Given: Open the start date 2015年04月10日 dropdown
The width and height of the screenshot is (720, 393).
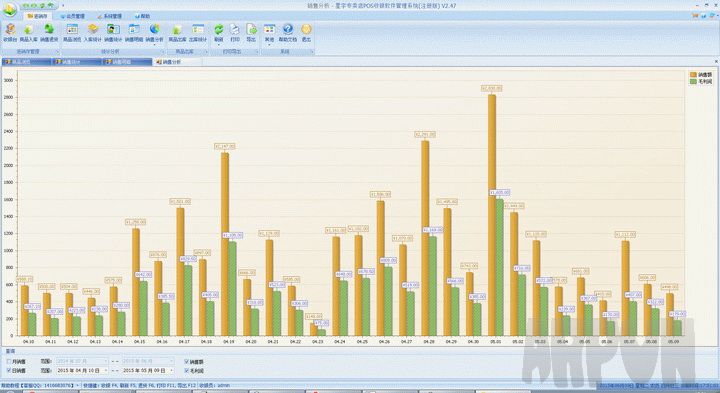Looking at the screenshot, I should [x=106, y=370].
